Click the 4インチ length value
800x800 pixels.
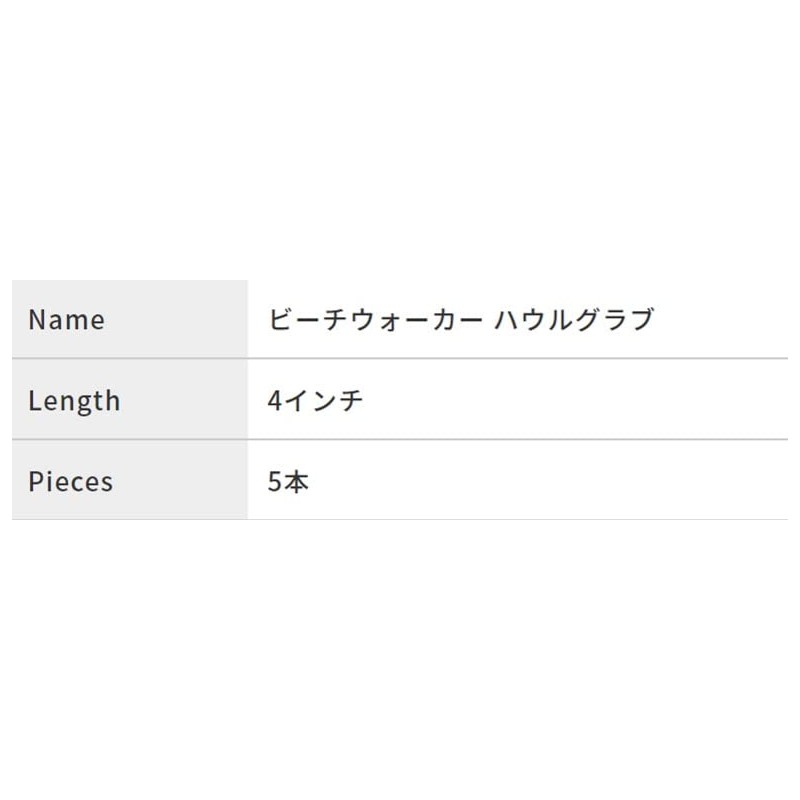tap(316, 401)
